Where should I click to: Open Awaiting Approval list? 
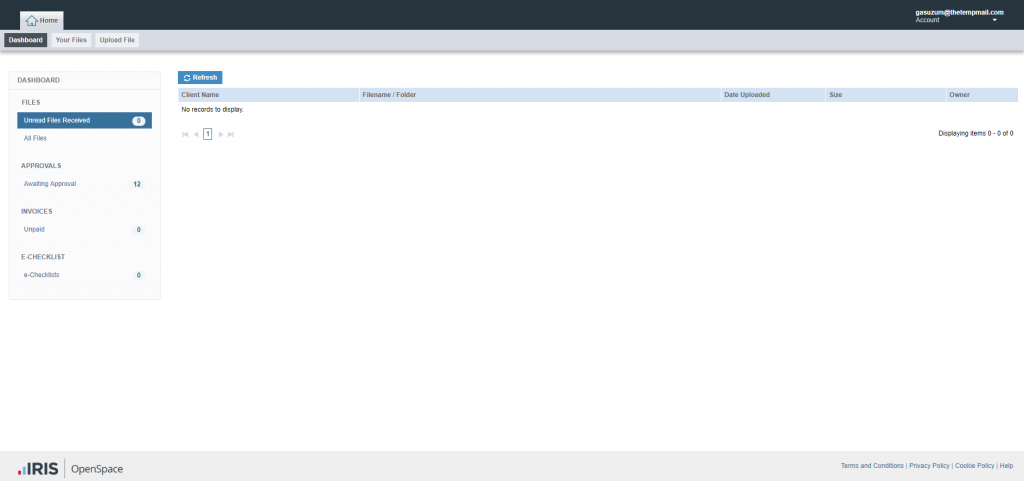pos(50,184)
